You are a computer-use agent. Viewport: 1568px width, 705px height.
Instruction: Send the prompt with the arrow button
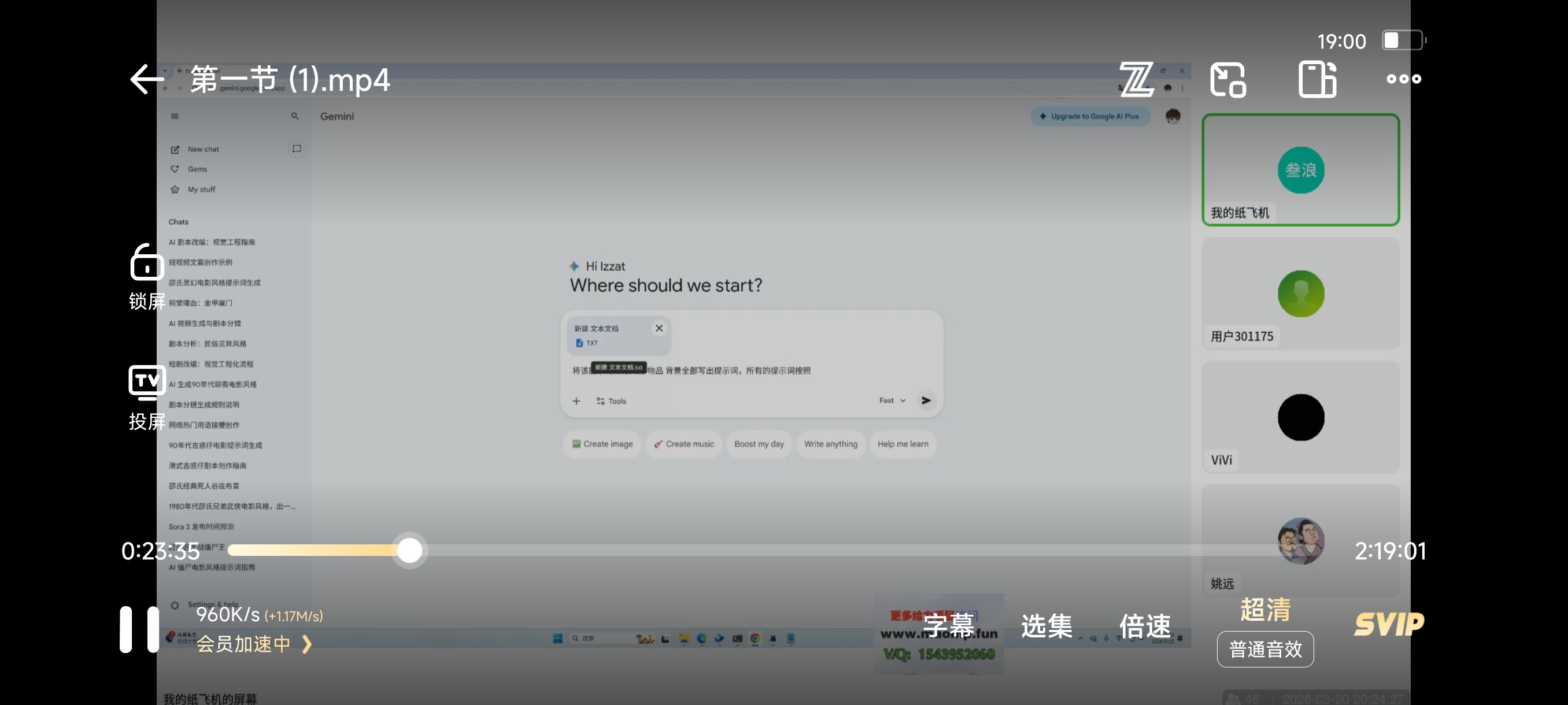(x=926, y=400)
